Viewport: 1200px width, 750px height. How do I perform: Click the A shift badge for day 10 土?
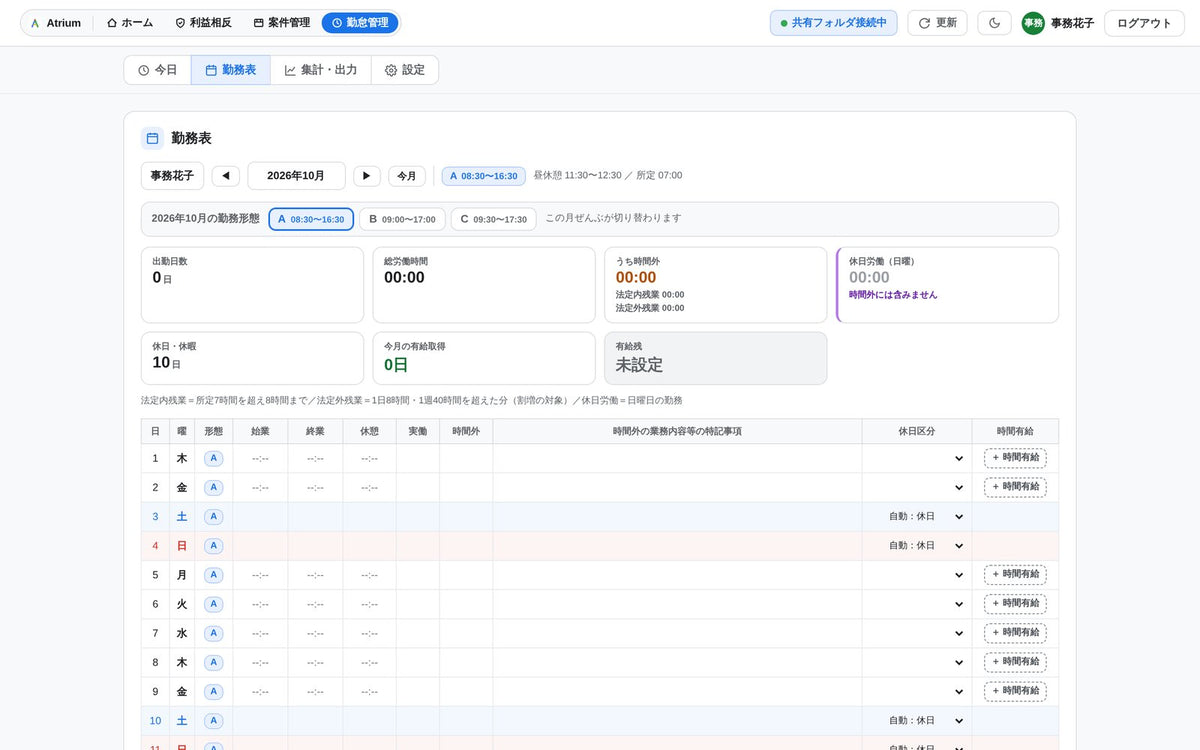(213, 720)
